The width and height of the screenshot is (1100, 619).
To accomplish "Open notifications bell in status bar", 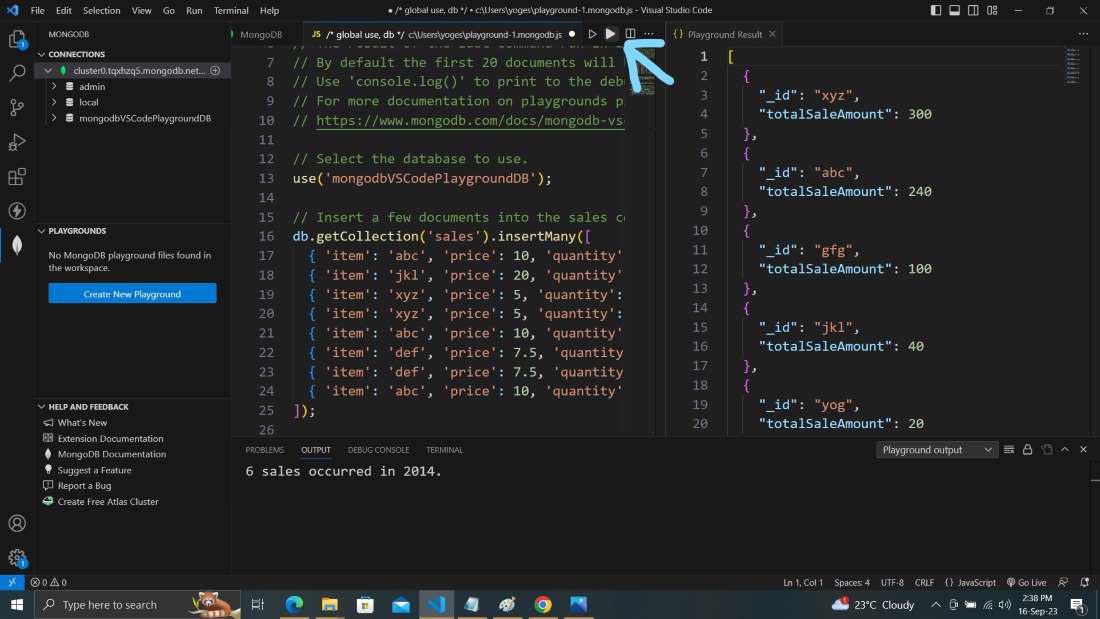I will tap(1085, 582).
